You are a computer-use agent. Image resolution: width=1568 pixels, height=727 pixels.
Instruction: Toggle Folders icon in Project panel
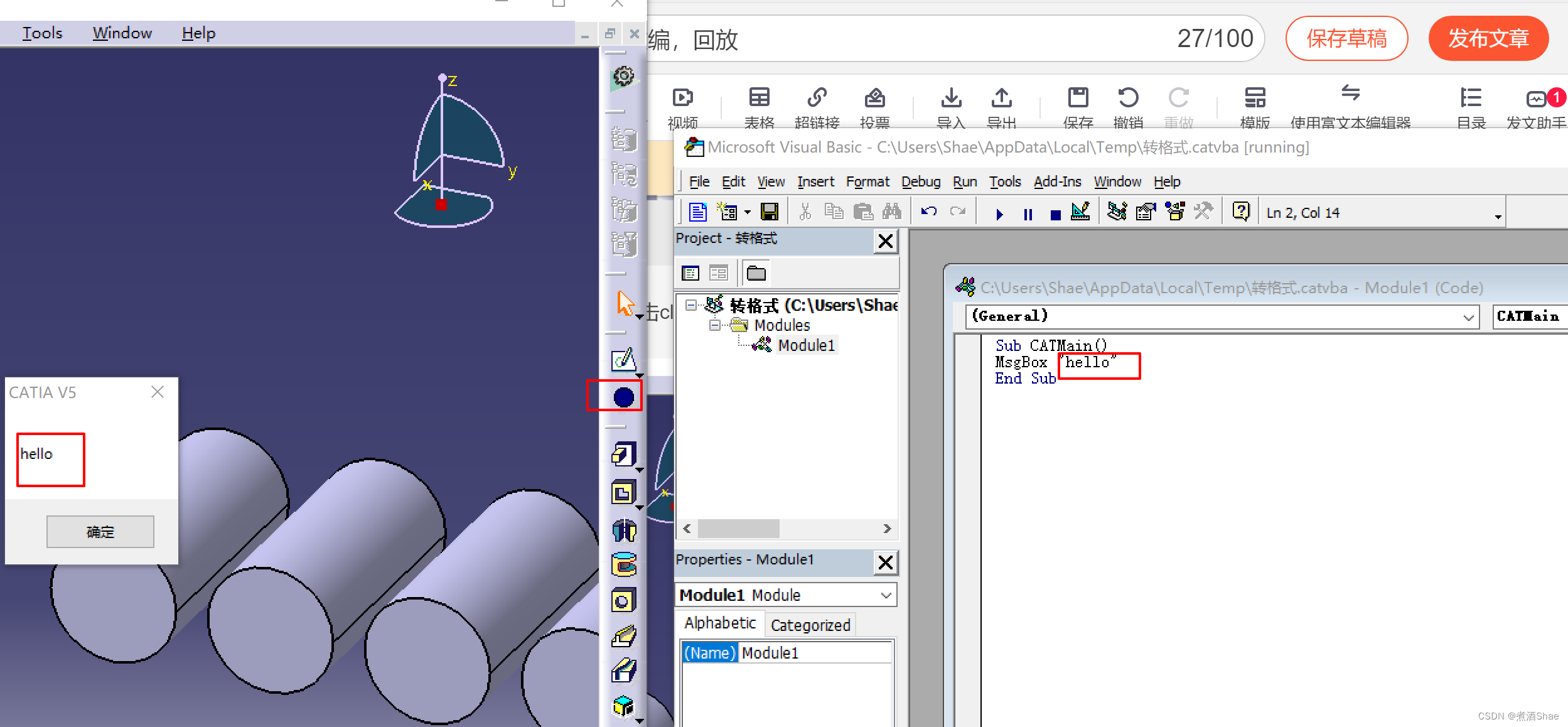click(x=756, y=273)
